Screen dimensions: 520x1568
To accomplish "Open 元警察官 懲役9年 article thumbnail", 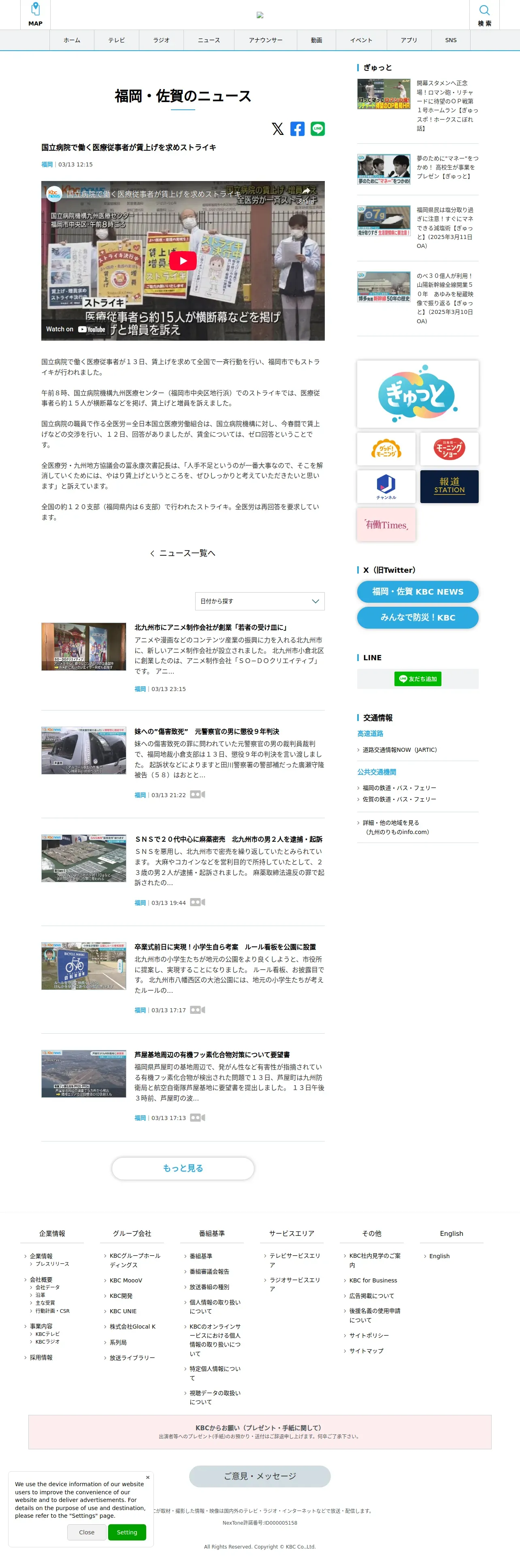I will [x=83, y=751].
